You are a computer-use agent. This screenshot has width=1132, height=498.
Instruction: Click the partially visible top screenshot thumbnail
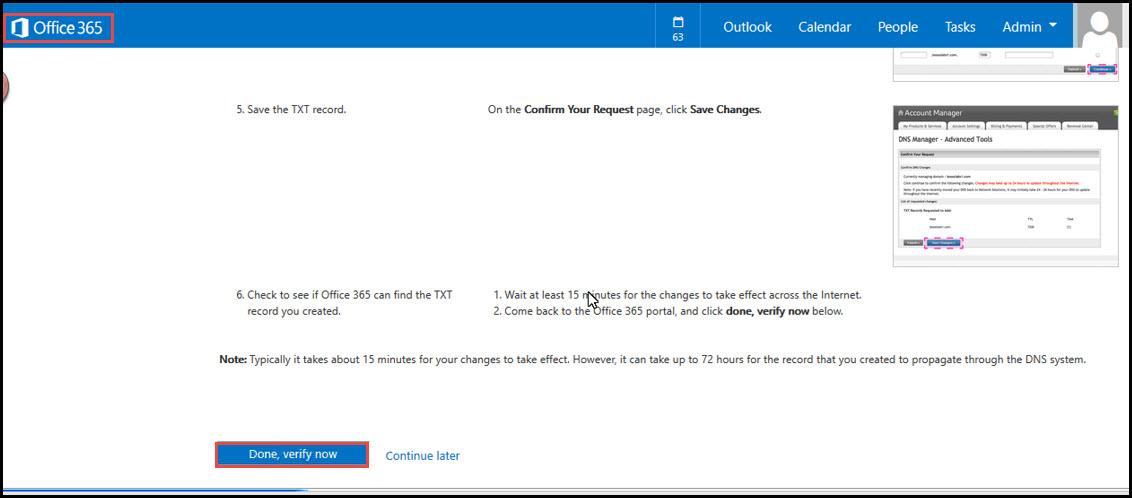click(x=1004, y=66)
